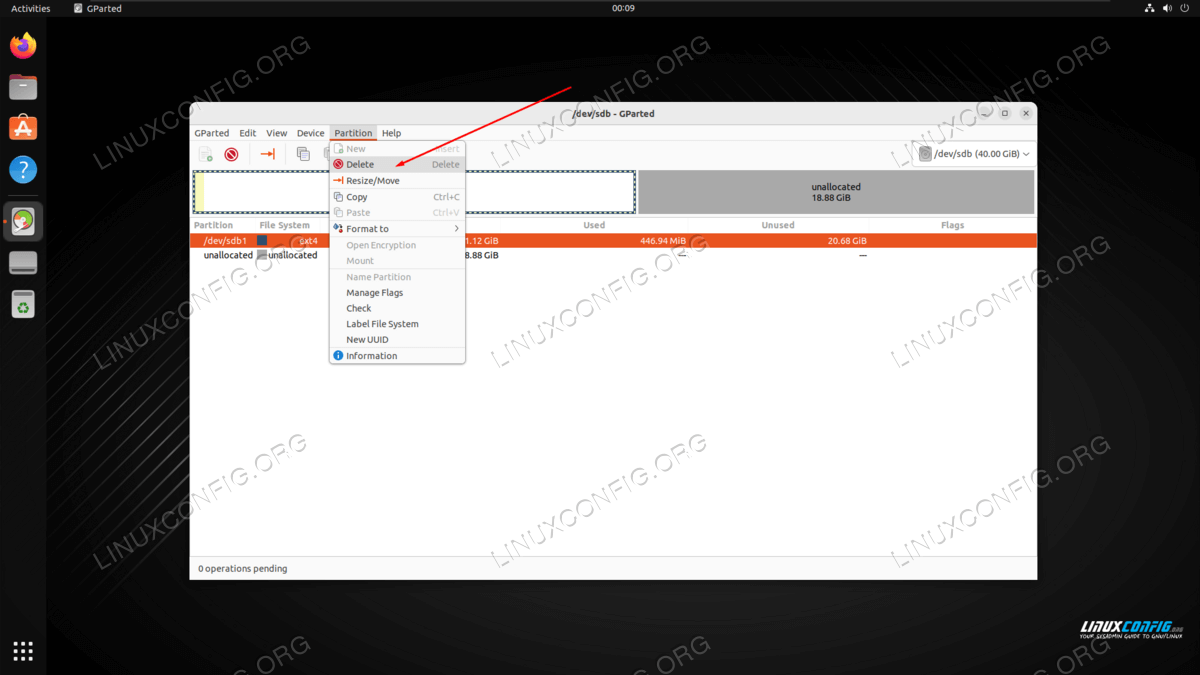Choose Manage Flags from the menu
The height and width of the screenshot is (675, 1200).
(x=397, y=293)
